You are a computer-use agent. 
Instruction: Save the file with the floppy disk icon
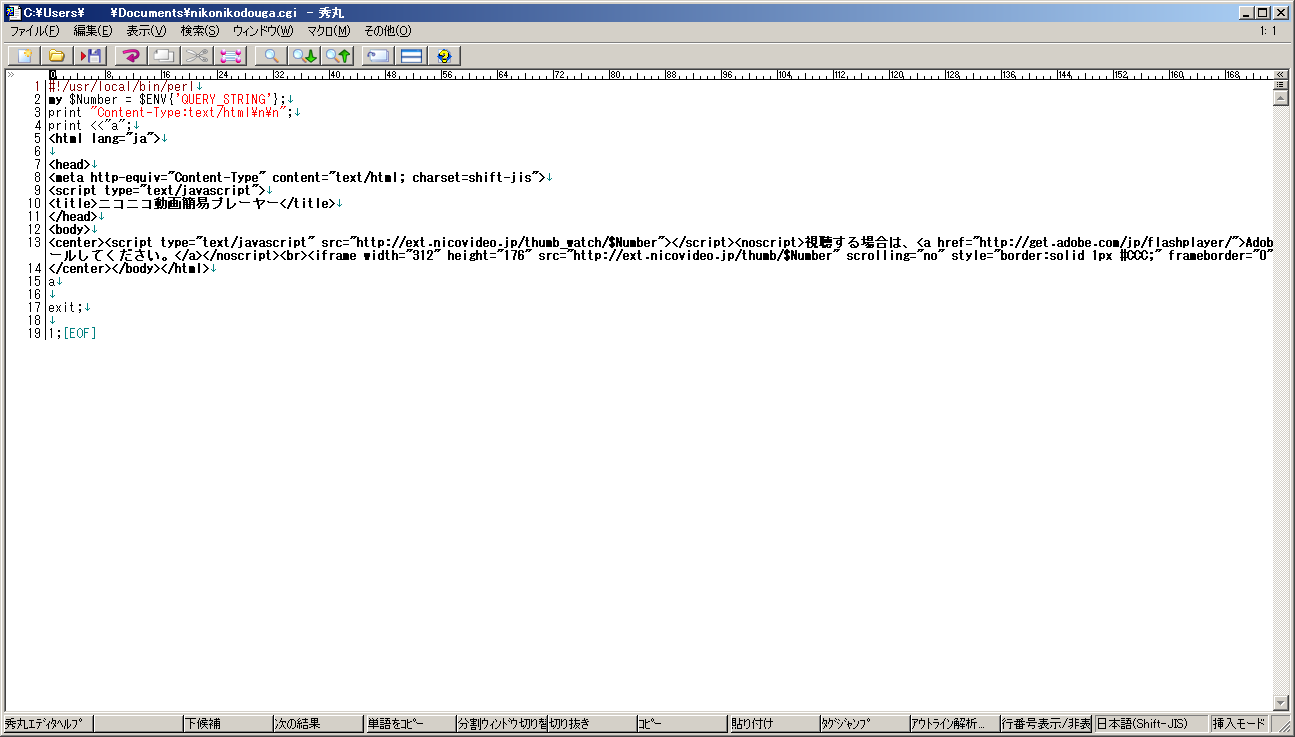(x=91, y=56)
